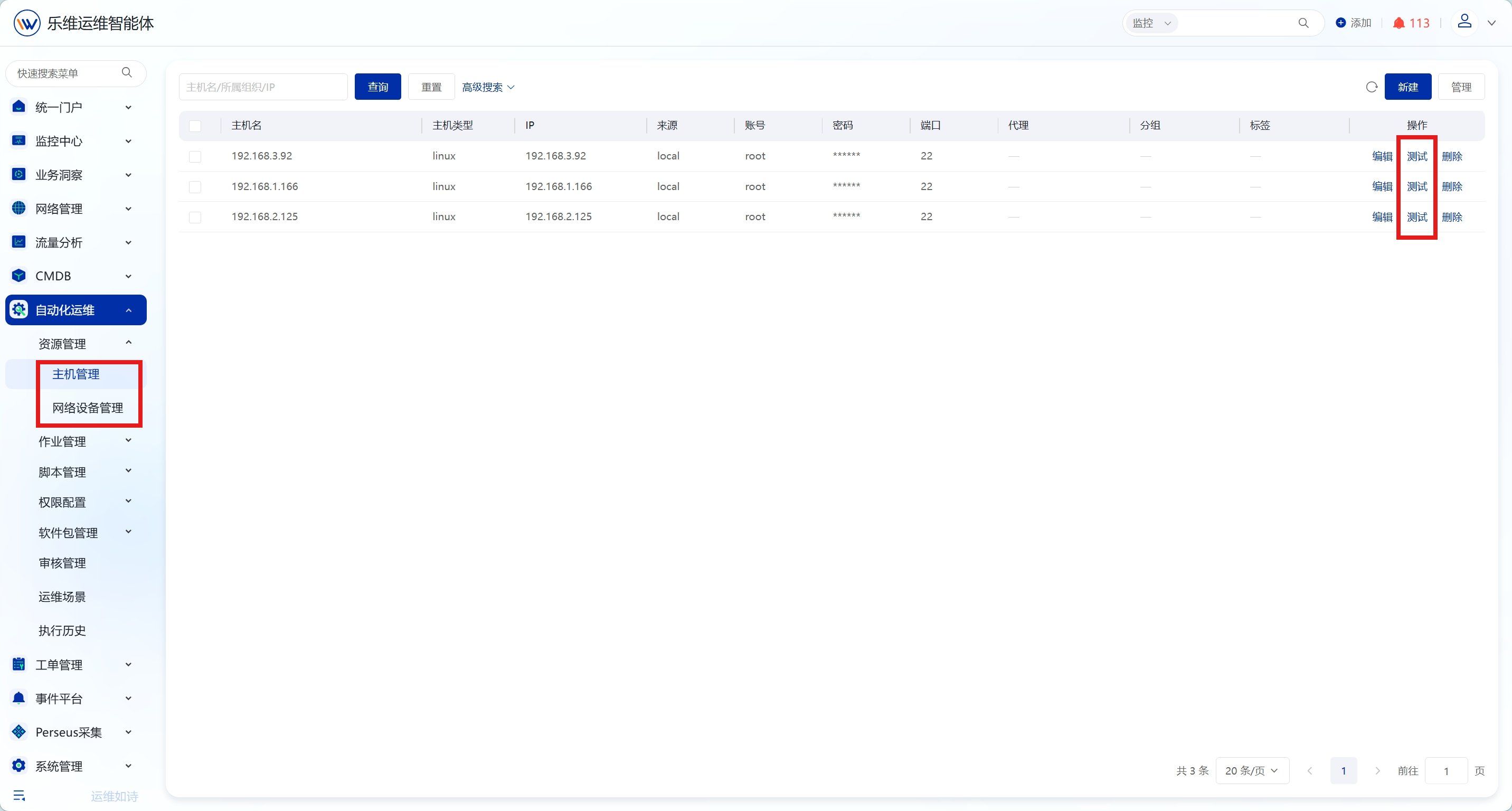Image resolution: width=1512 pixels, height=811 pixels.
Task: Click the 流量分析 chart icon
Action: (x=19, y=242)
